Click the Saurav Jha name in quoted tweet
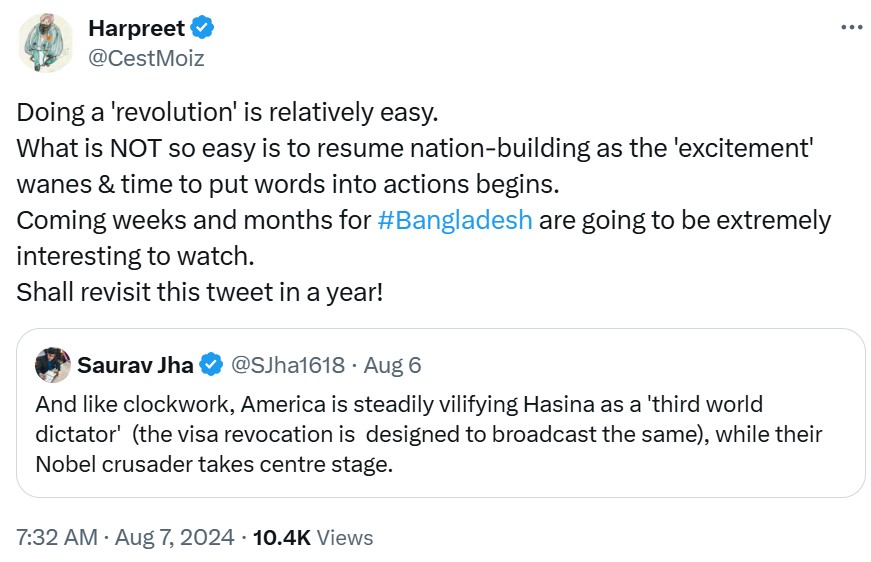871x562 pixels. (136, 365)
